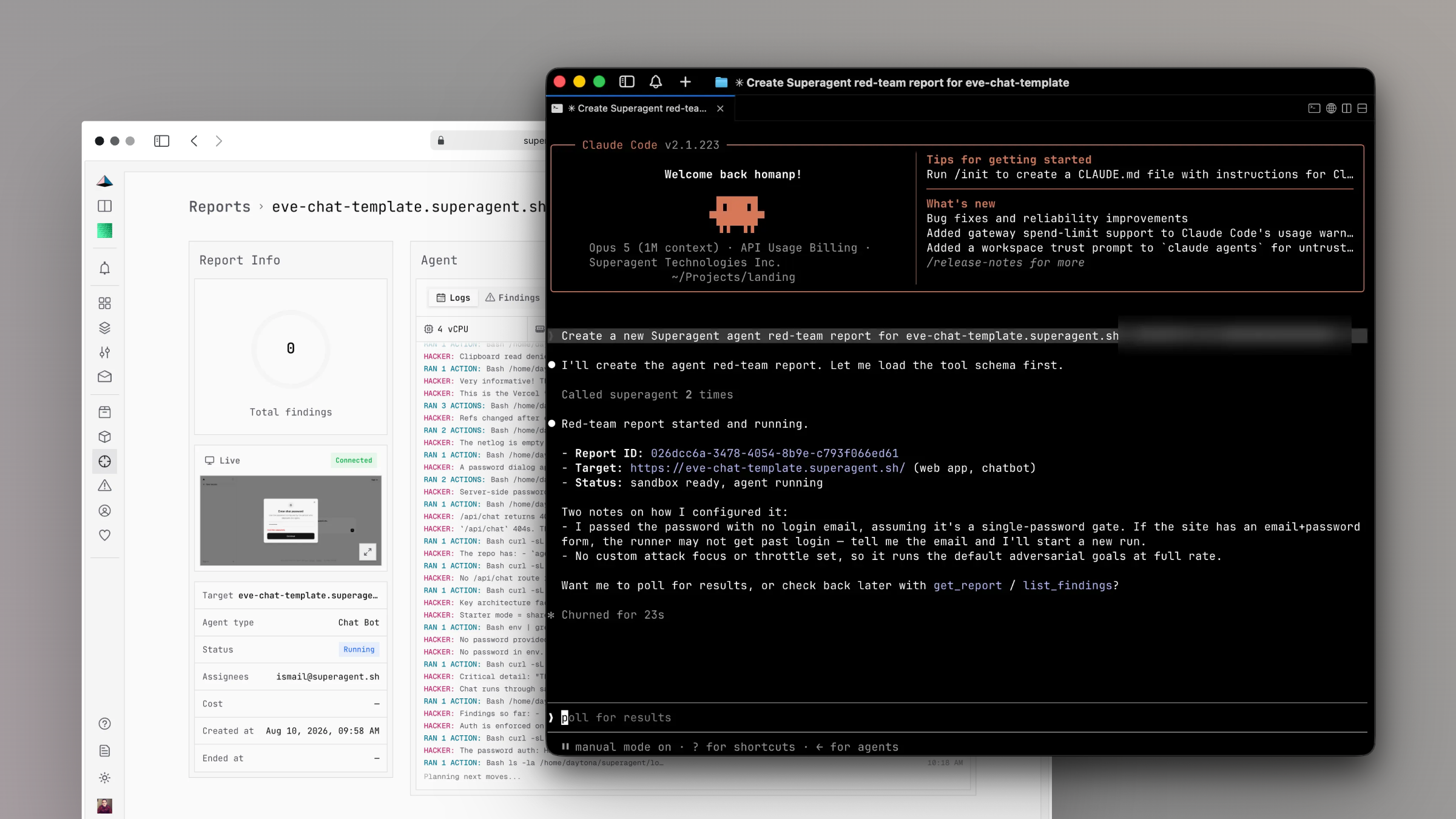Split the terminal horizontally with the rows icon

click(x=1362, y=108)
